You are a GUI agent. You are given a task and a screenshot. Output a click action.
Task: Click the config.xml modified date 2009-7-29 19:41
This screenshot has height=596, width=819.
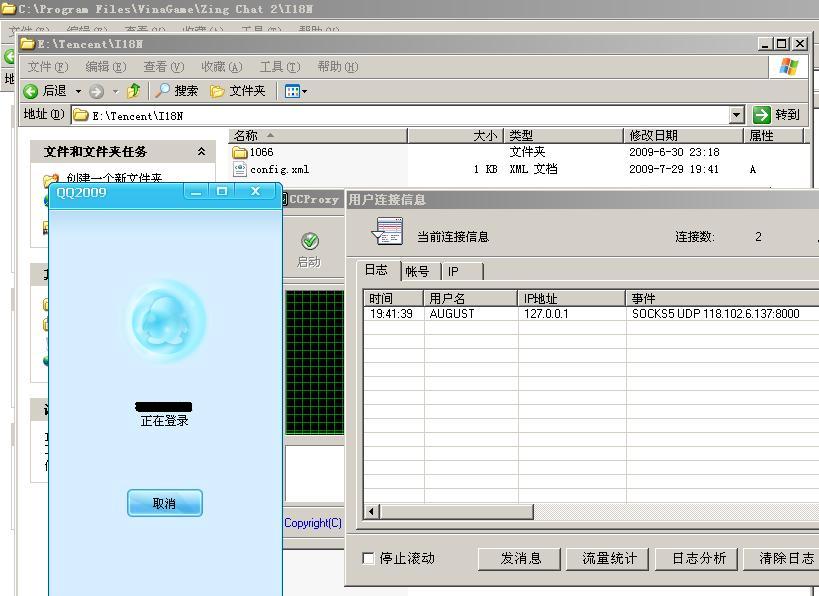pos(674,169)
